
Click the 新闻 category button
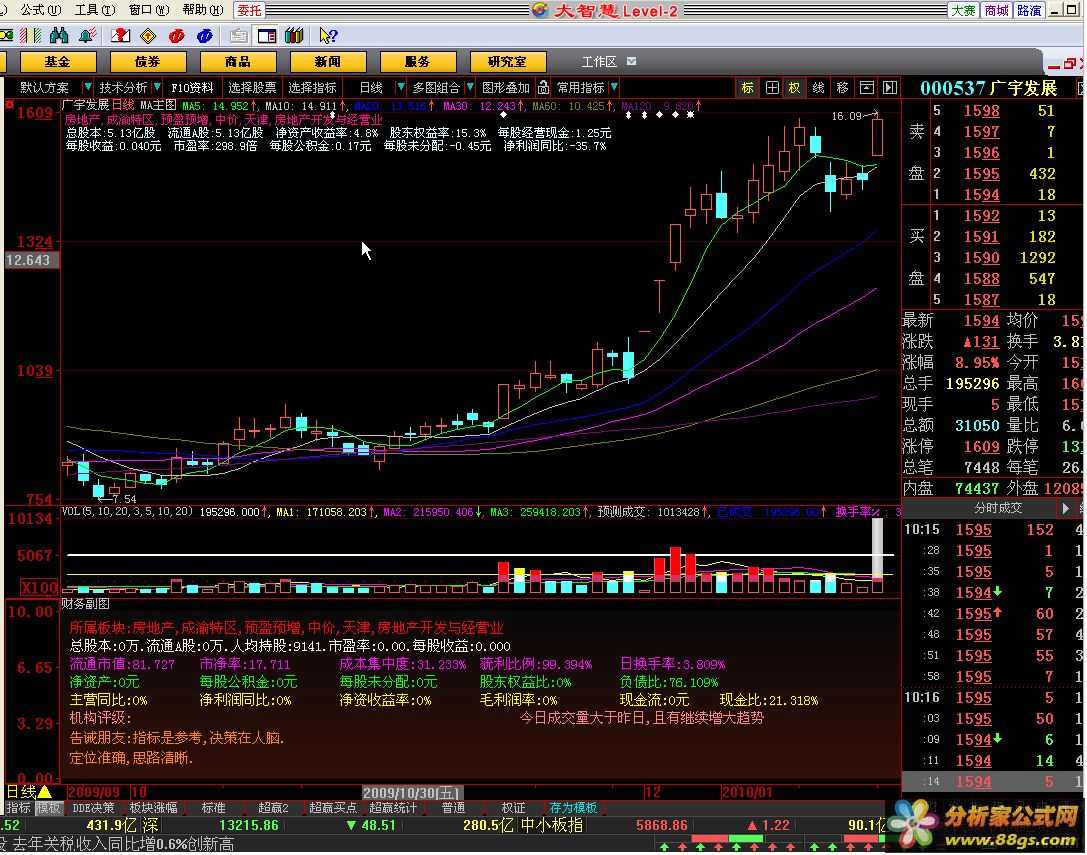(x=328, y=62)
